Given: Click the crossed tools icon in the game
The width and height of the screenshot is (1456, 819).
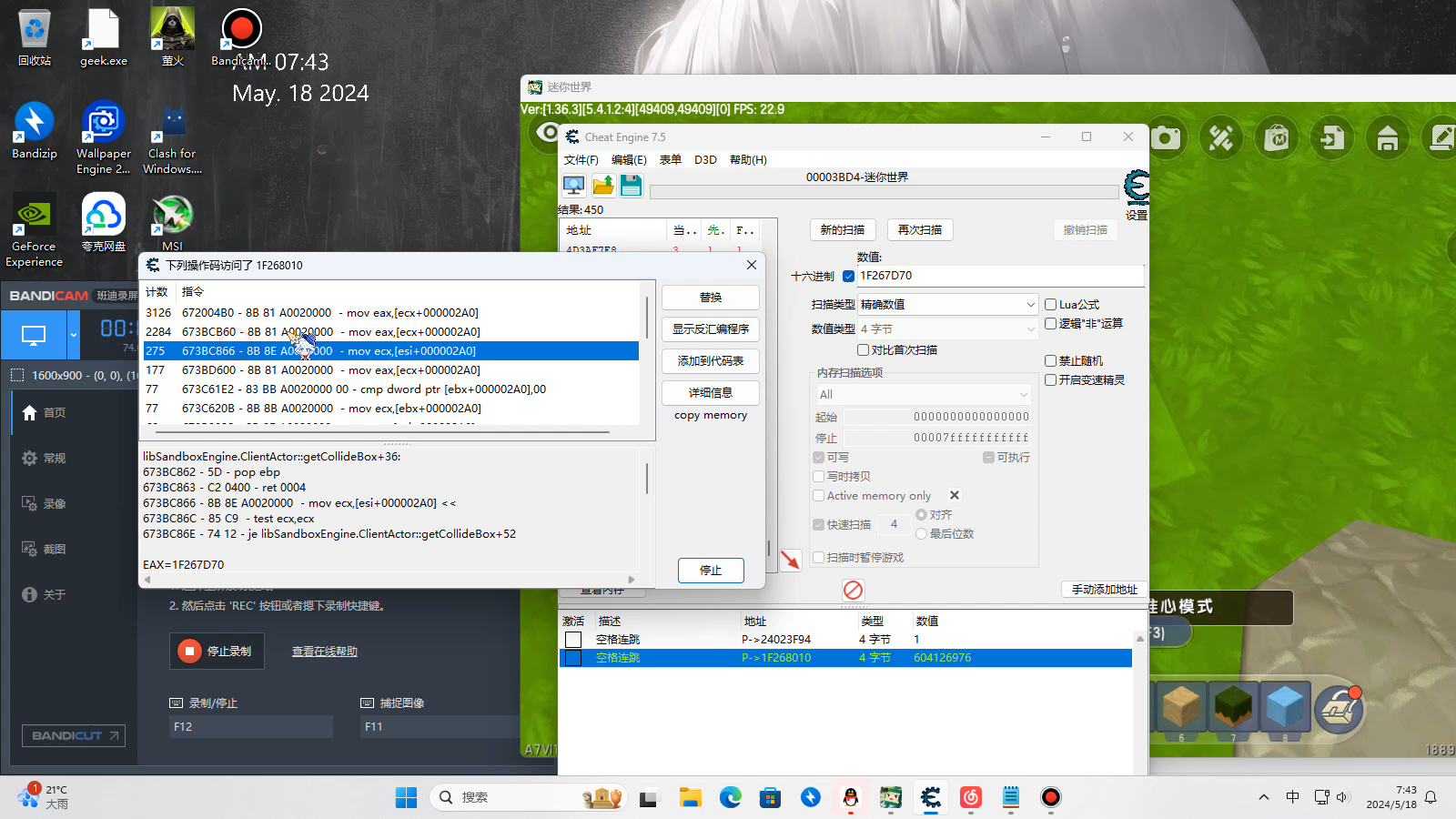Looking at the screenshot, I should coord(1221,138).
